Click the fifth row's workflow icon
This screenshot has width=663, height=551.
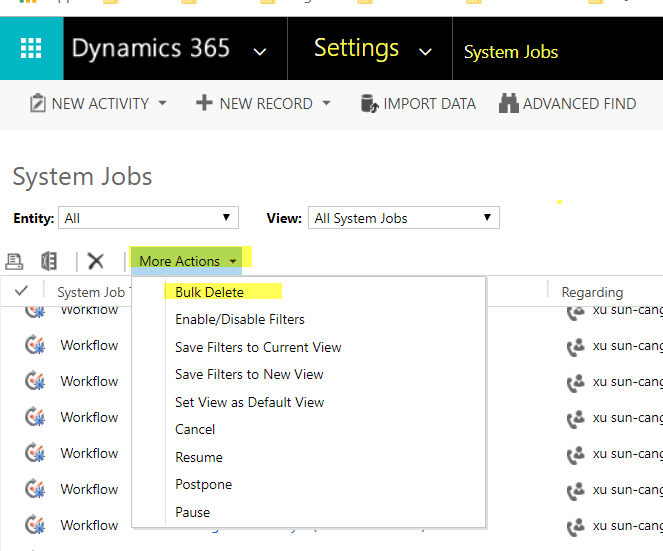(35, 453)
